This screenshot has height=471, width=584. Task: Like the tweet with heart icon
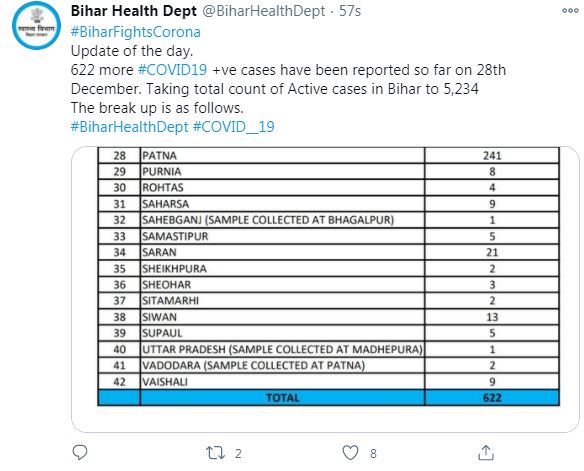pos(350,453)
